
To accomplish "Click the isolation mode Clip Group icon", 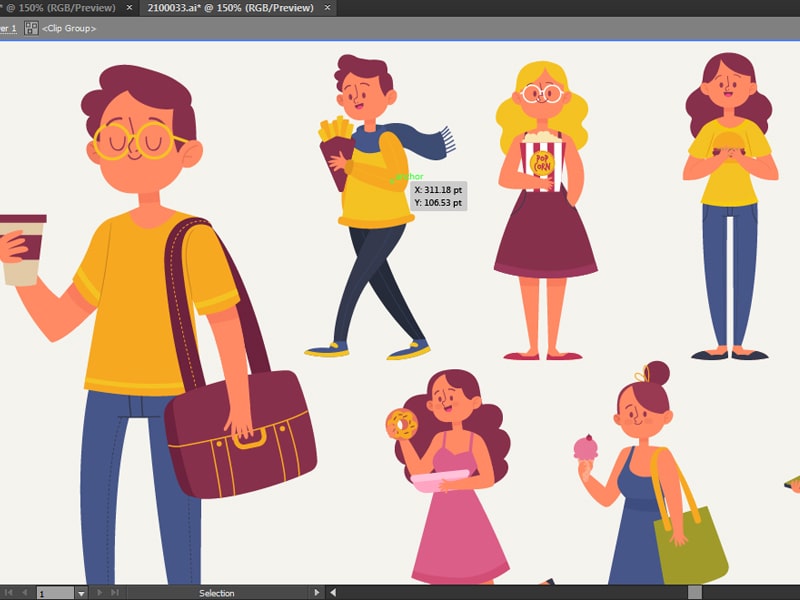I will 31,28.
